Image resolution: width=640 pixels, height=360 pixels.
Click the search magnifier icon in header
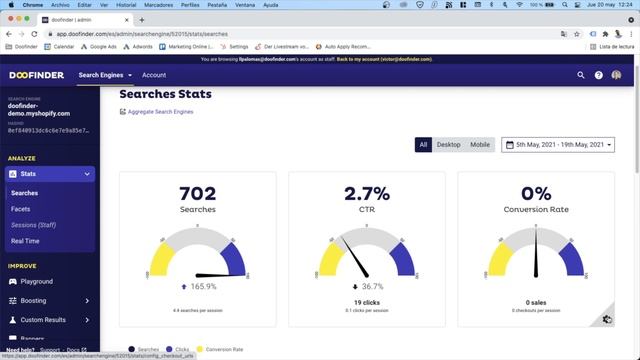pos(580,75)
